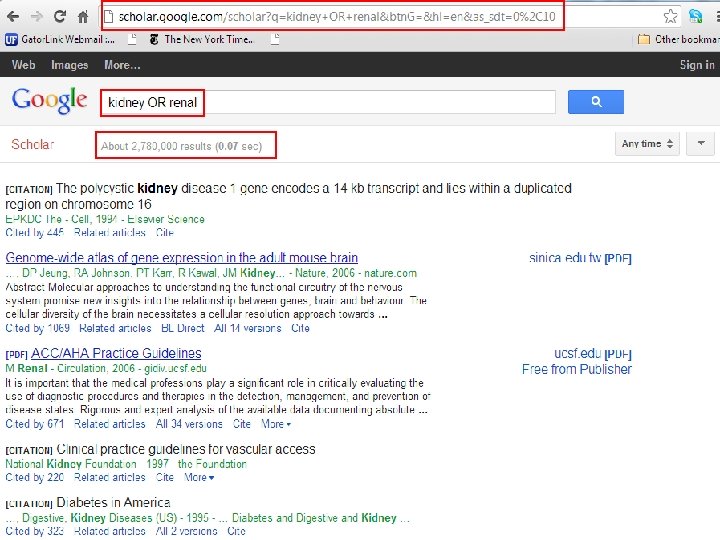Open The New York Times bookmark
720x540 pixels.
[x=201, y=39]
